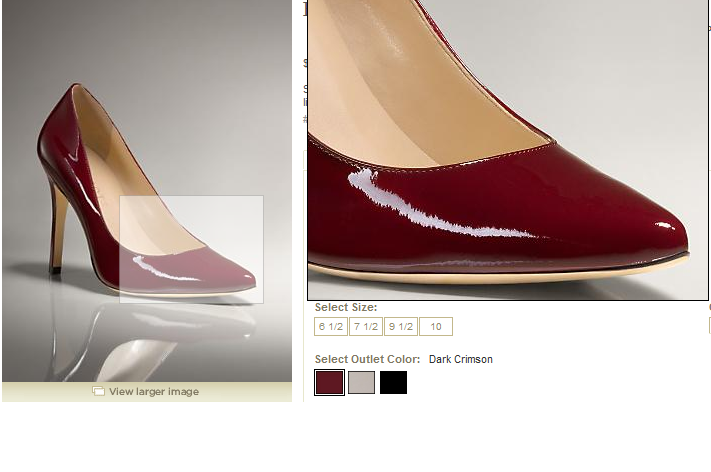Image resolution: width=711 pixels, height=472 pixels.
Task: Choose shoe size 7 1/2
Action: [366, 327]
